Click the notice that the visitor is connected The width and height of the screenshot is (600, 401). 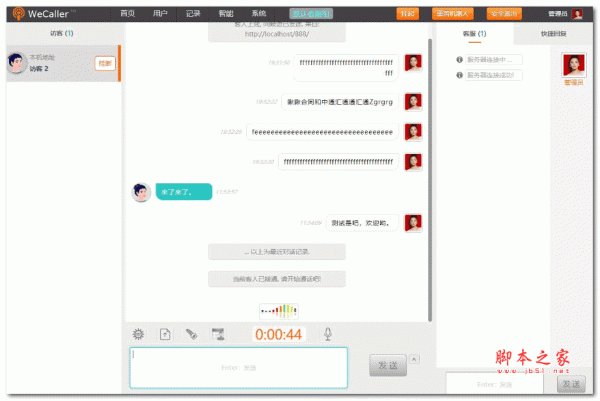click(x=277, y=279)
